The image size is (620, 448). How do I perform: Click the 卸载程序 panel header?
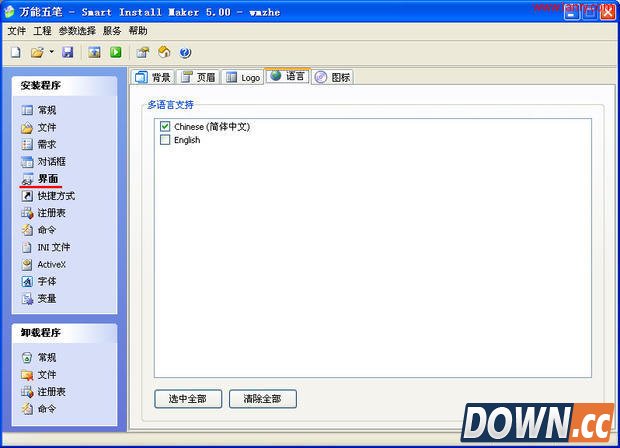[64, 333]
